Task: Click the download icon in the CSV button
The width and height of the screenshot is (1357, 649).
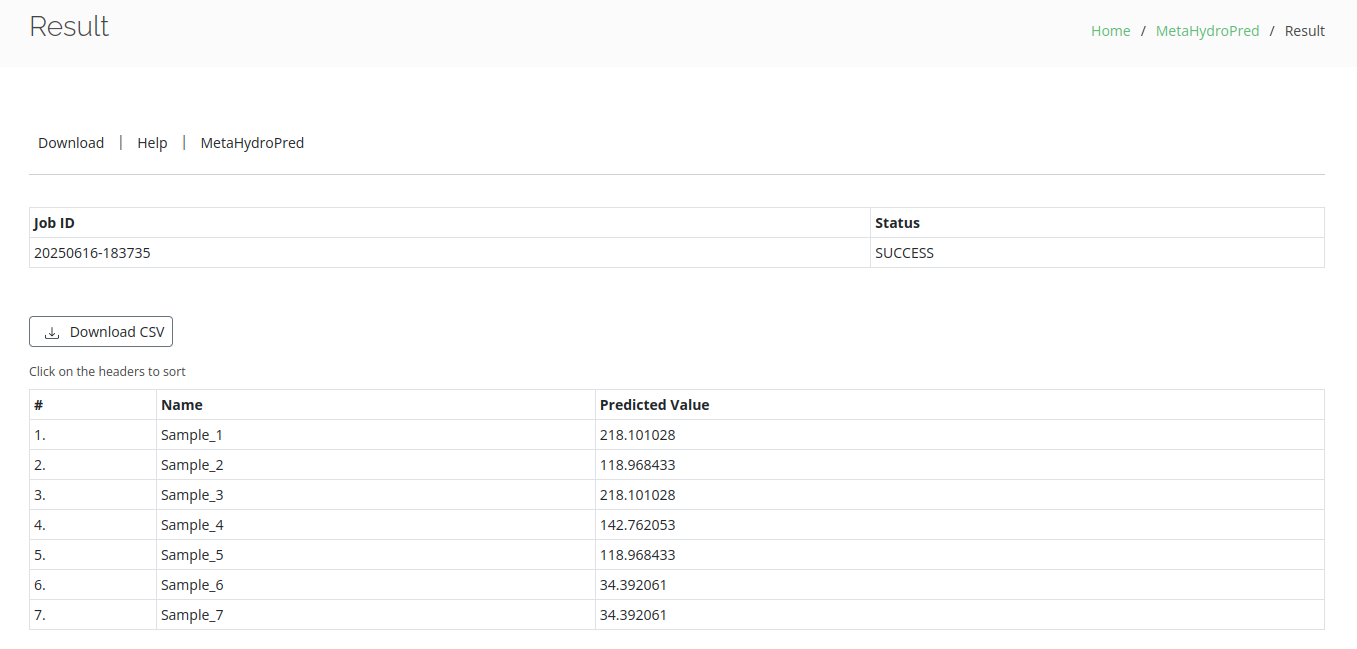Action: click(52, 333)
